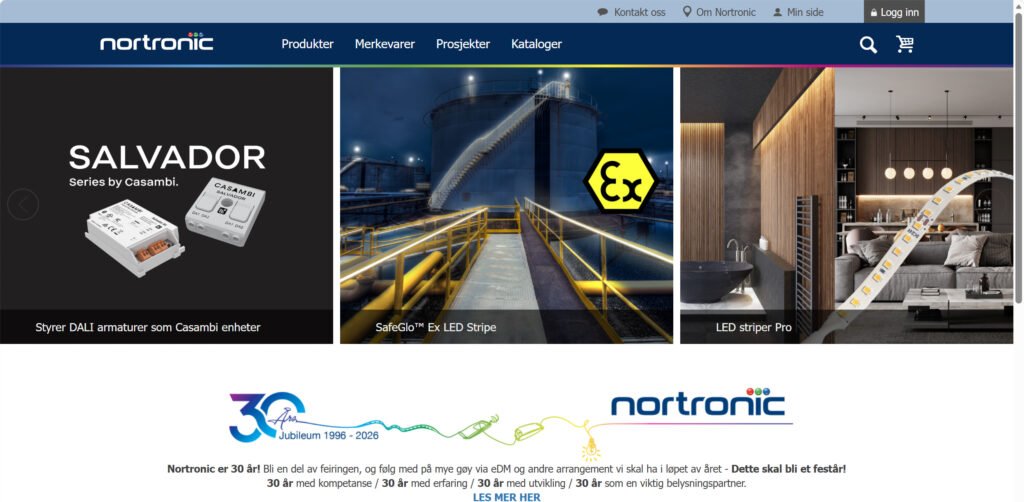Image resolution: width=1024 pixels, height=502 pixels.
Task: Open the Produkter menu
Action: (308, 44)
